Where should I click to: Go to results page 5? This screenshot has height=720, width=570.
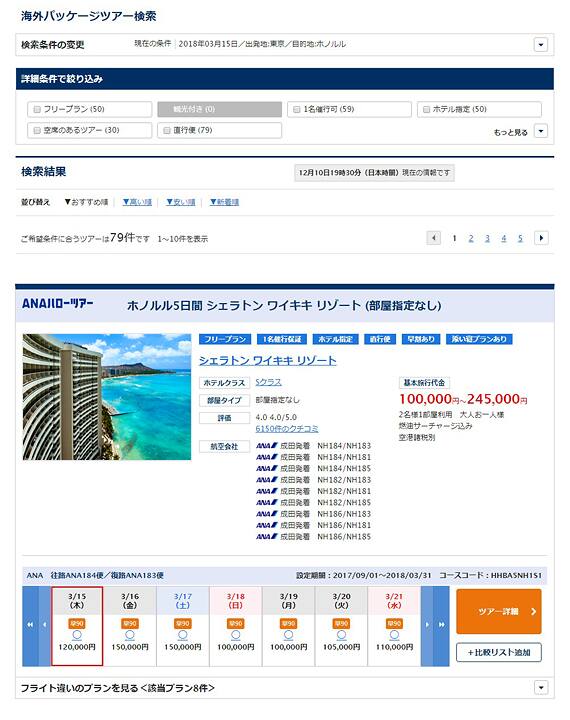point(520,238)
